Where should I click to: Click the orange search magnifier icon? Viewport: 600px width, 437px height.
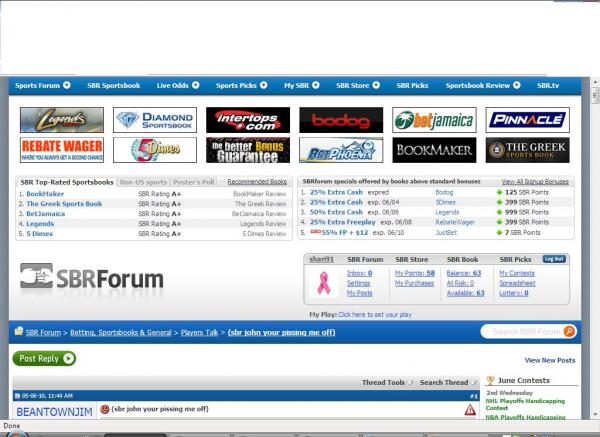point(569,331)
